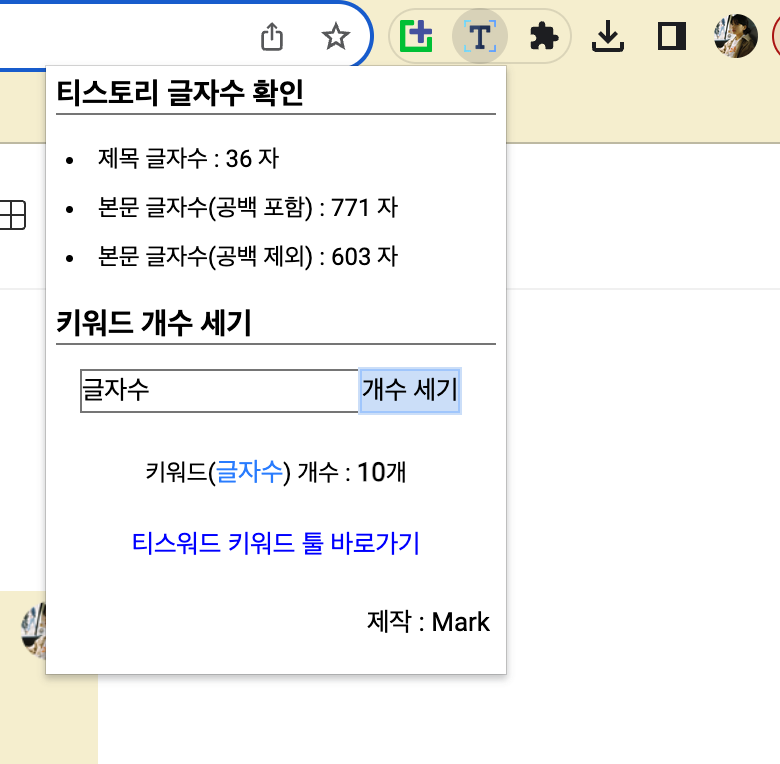Click the 티스토리 글자수 확인 heading
This screenshot has height=764, width=780.
point(180,93)
